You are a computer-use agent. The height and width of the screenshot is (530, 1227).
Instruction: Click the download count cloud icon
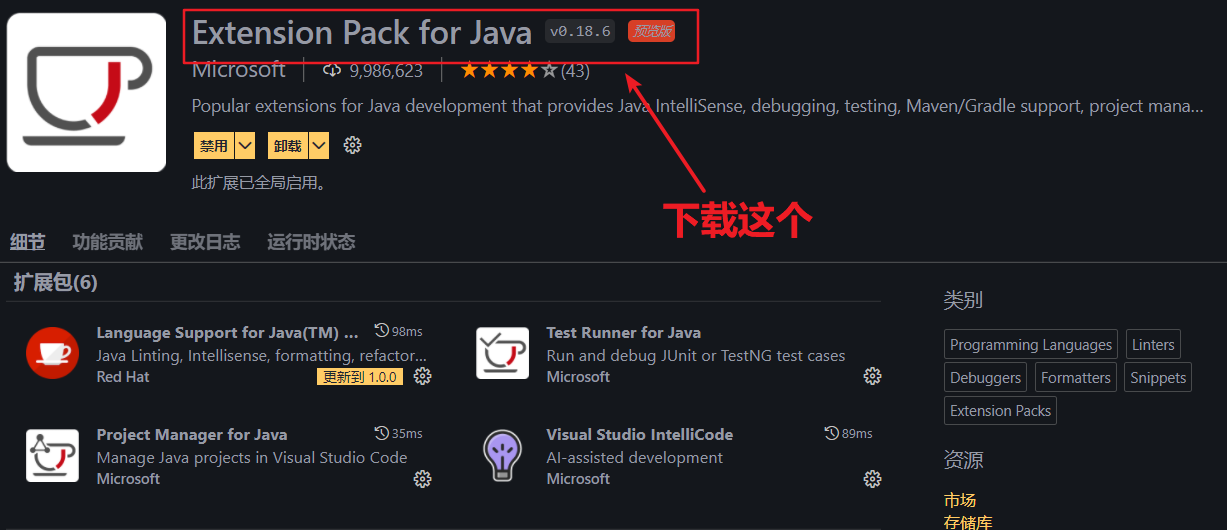[x=332, y=71]
